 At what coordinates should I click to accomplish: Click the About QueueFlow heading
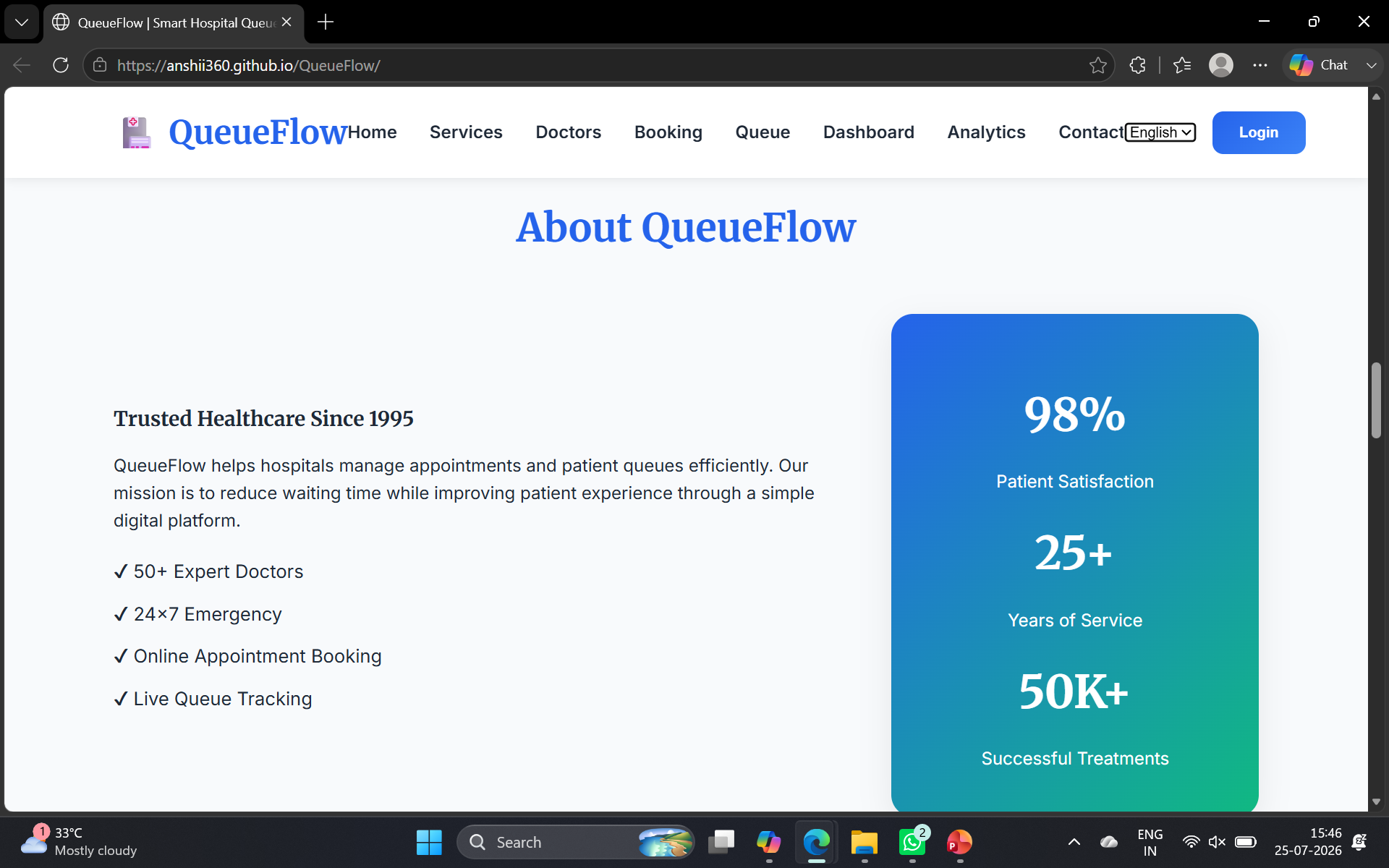[x=686, y=227]
